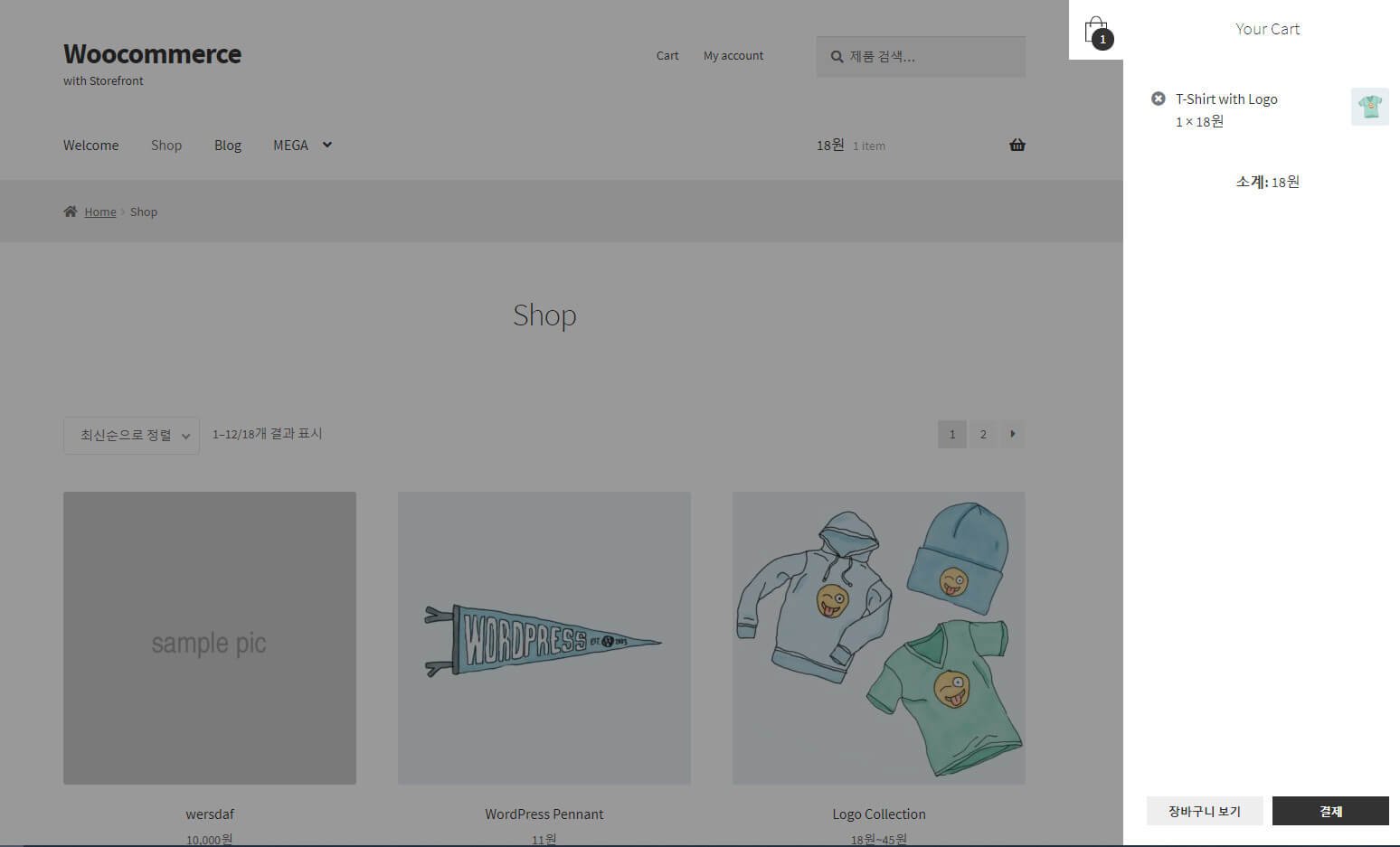The width and height of the screenshot is (1400, 847).
Task: Focus the 제품 검색 search field
Action: 921,56
